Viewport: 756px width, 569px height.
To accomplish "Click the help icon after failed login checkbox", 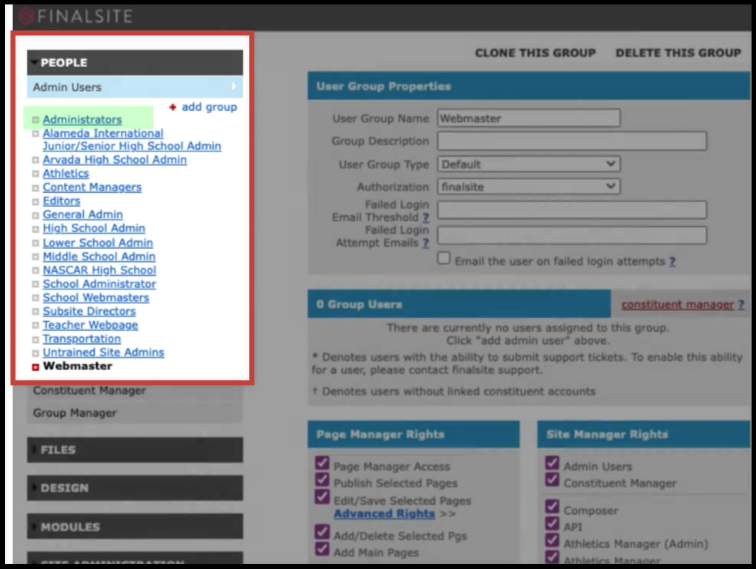I will pyautogui.click(x=672, y=262).
